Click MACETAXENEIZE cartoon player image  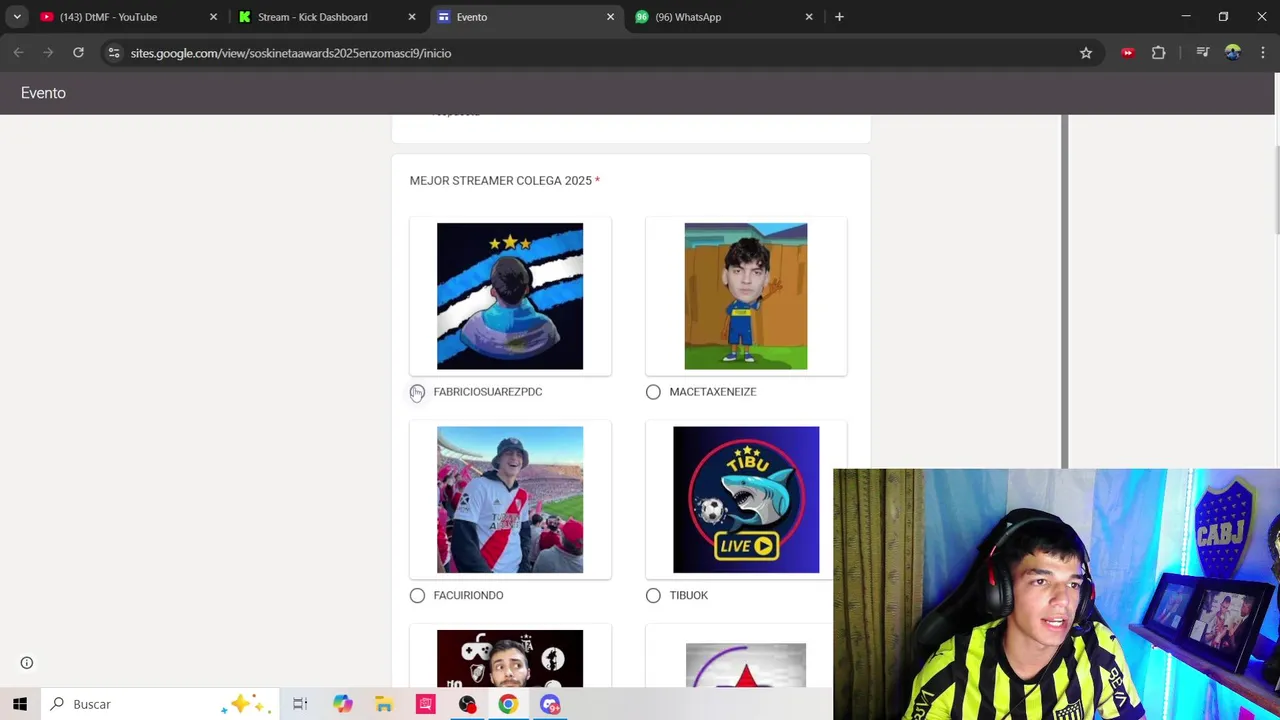746,296
